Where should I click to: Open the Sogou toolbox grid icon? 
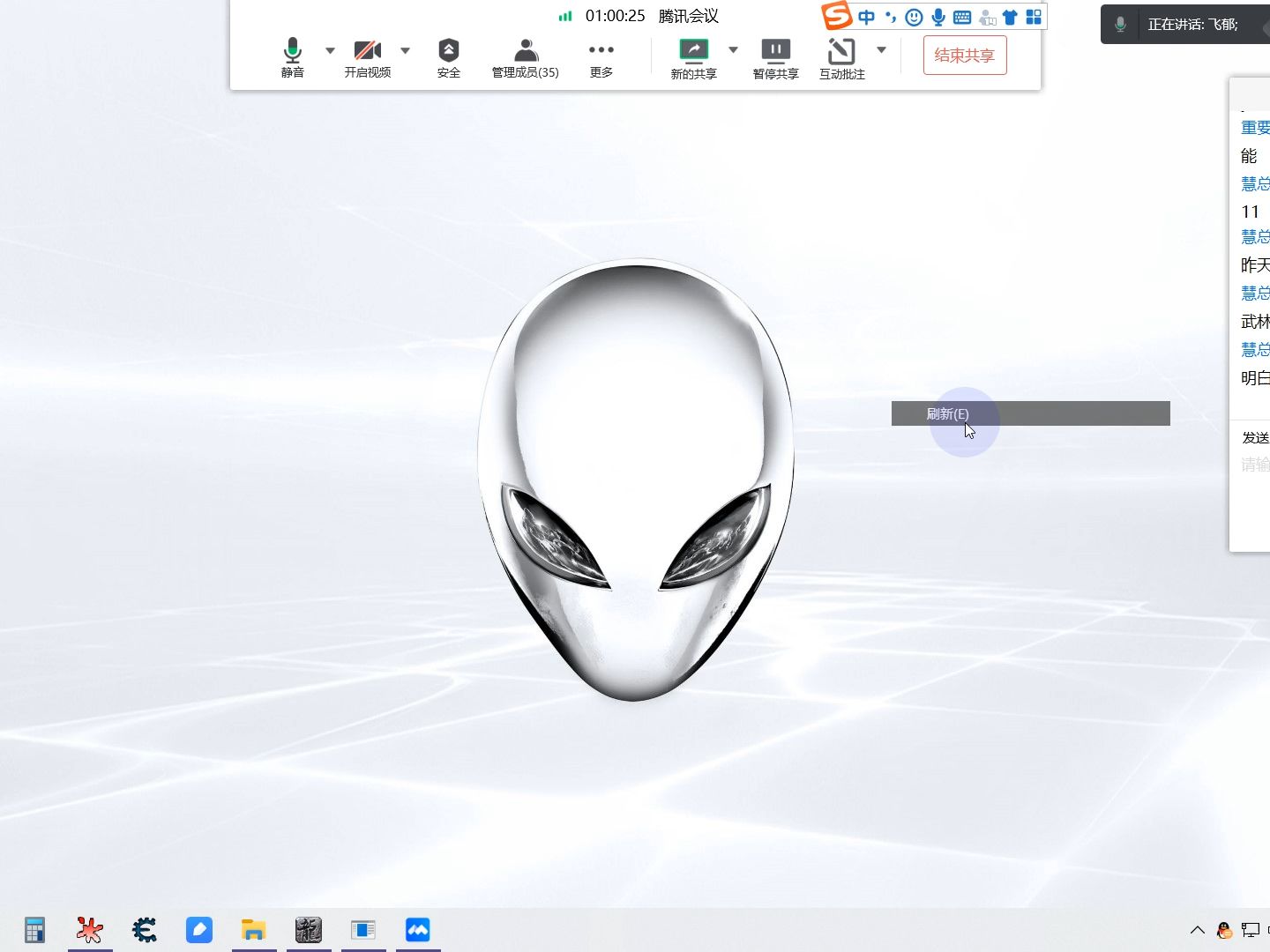click(1034, 17)
